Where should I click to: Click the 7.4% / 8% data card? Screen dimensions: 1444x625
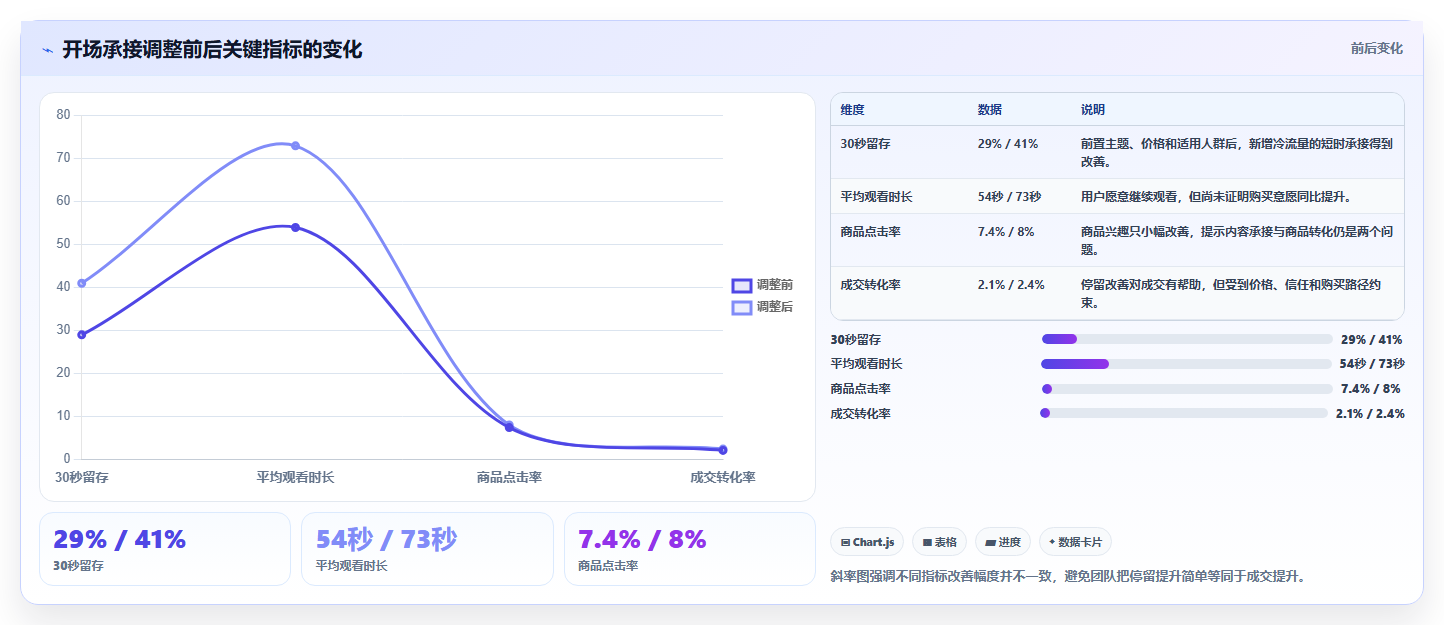[690, 549]
